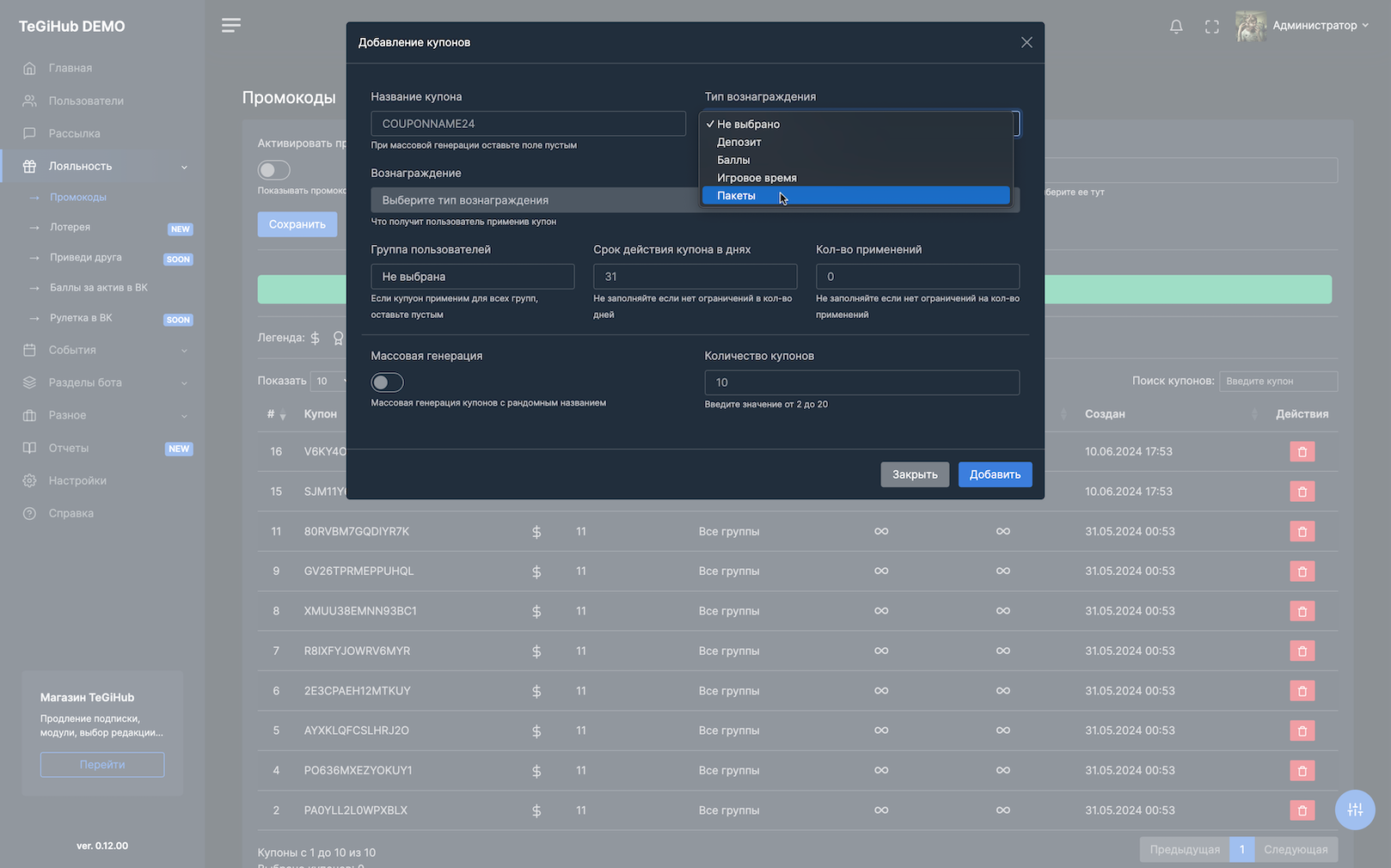Choose Не выбрано reward type option
Image resolution: width=1391 pixels, height=868 pixels.
pos(855,124)
